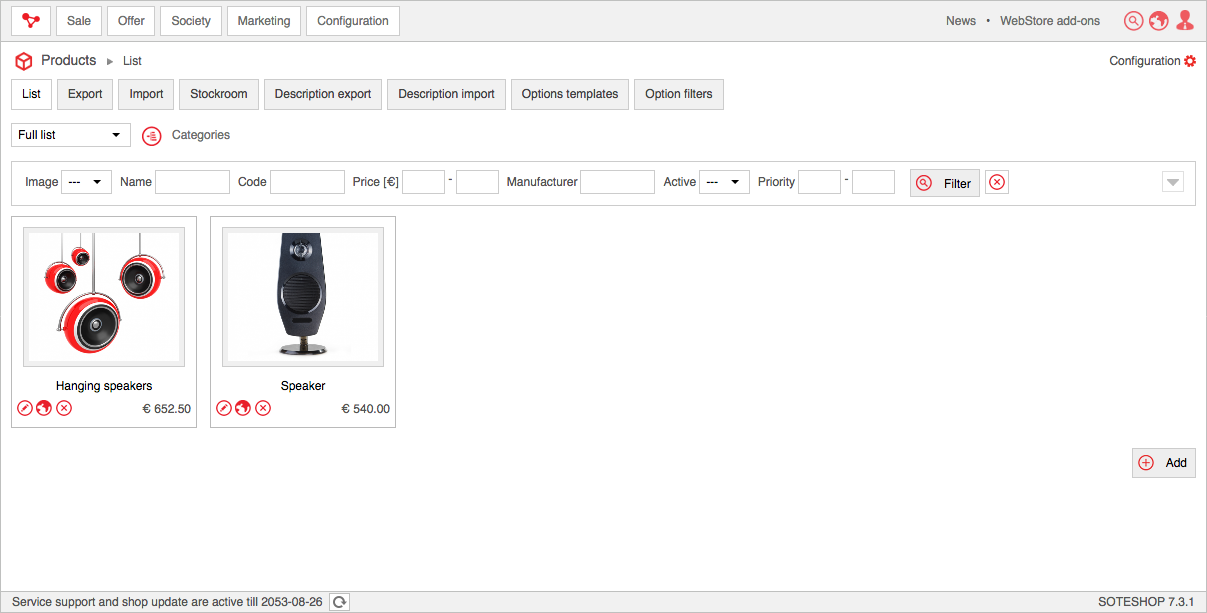The image size is (1207, 613).
Task: Click the Categories list icon
Action: click(152, 135)
